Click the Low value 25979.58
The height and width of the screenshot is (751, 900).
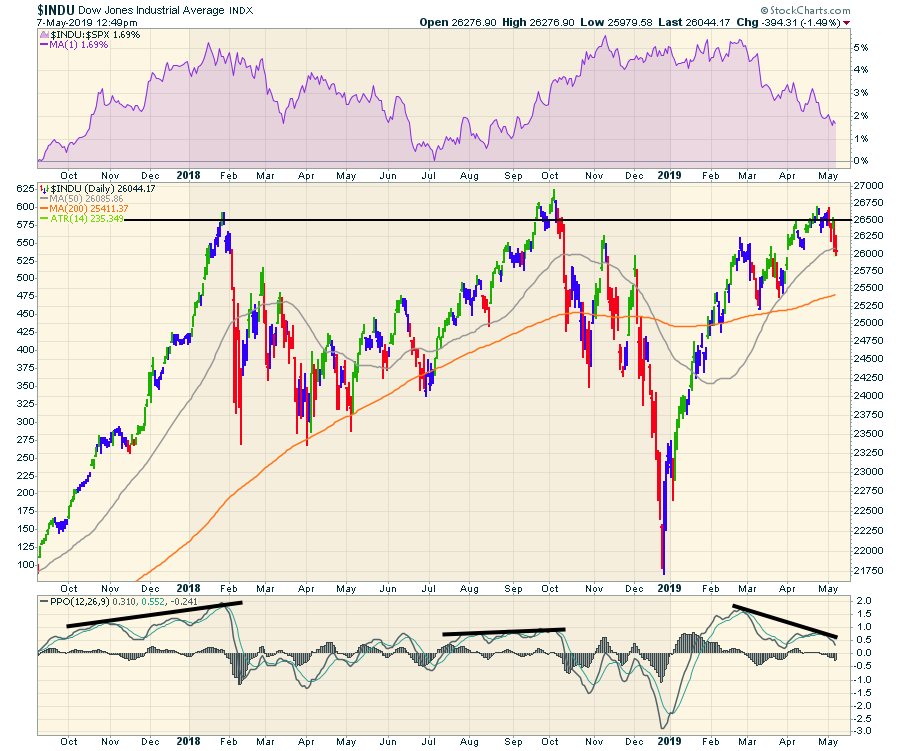(x=630, y=22)
